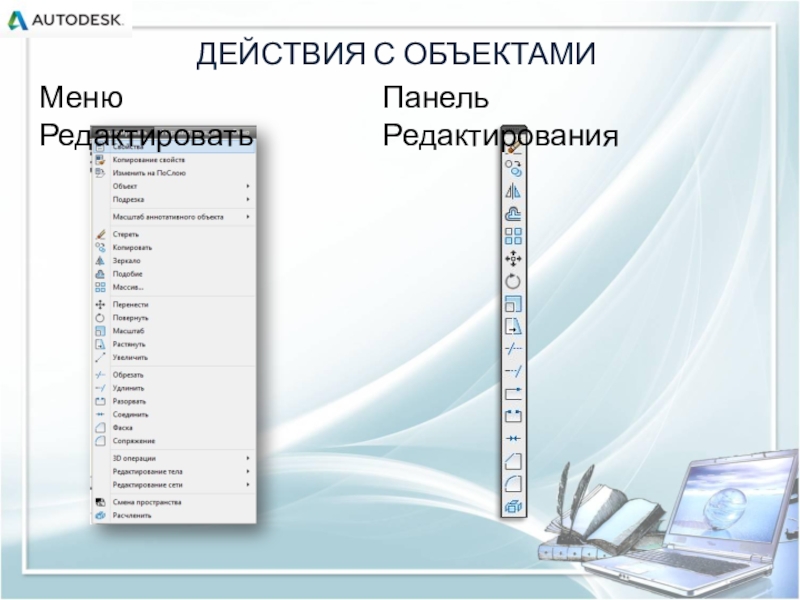Expand the Подрезка submenu
Image resolution: width=800 pixels, height=600 pixels.
(x=173, y=199)
